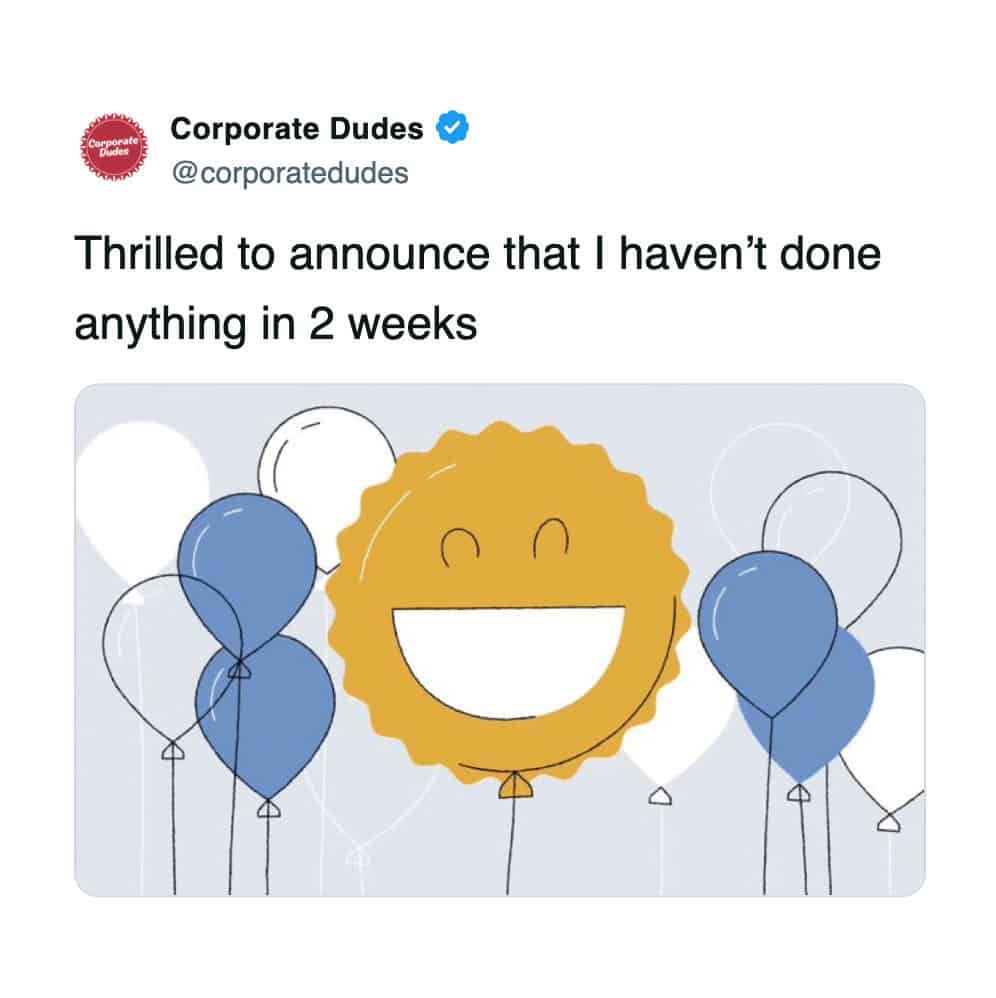The image size is (996, 998).
Task: Click the Corporate Dudes profile avatar
Action: pos(114,148)
